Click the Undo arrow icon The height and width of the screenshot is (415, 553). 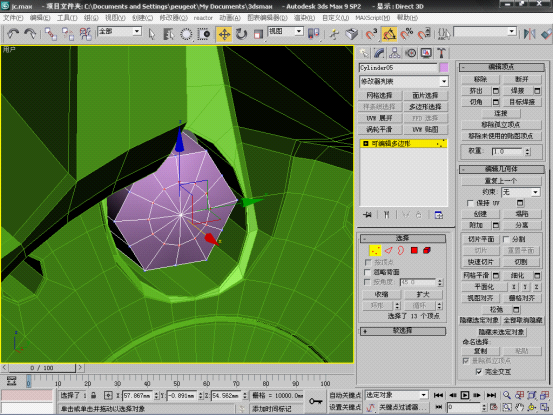13,33
